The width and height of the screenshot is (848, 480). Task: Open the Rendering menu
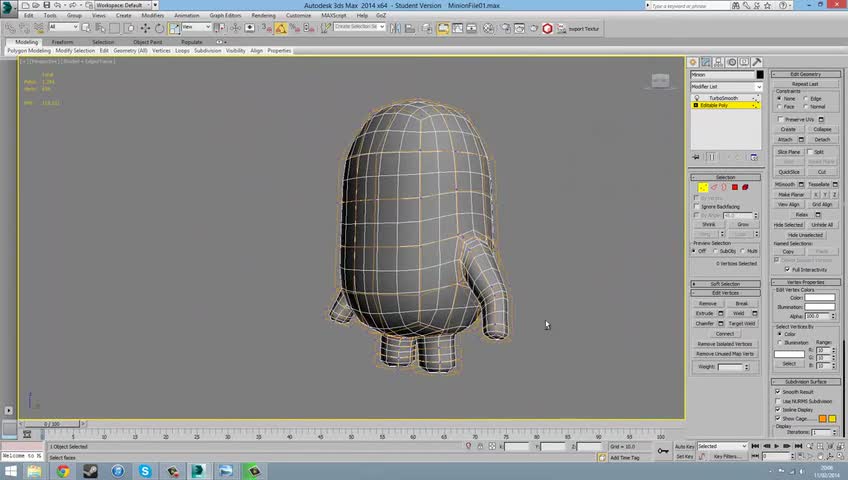pyautogui.click(x=263, y=16)
